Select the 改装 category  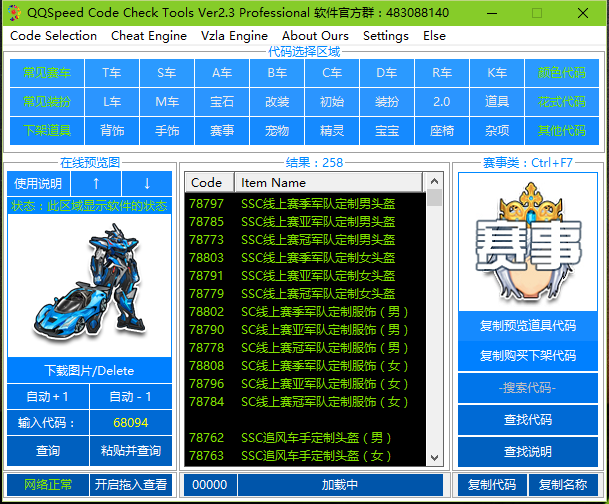click(x=277, y=102)
